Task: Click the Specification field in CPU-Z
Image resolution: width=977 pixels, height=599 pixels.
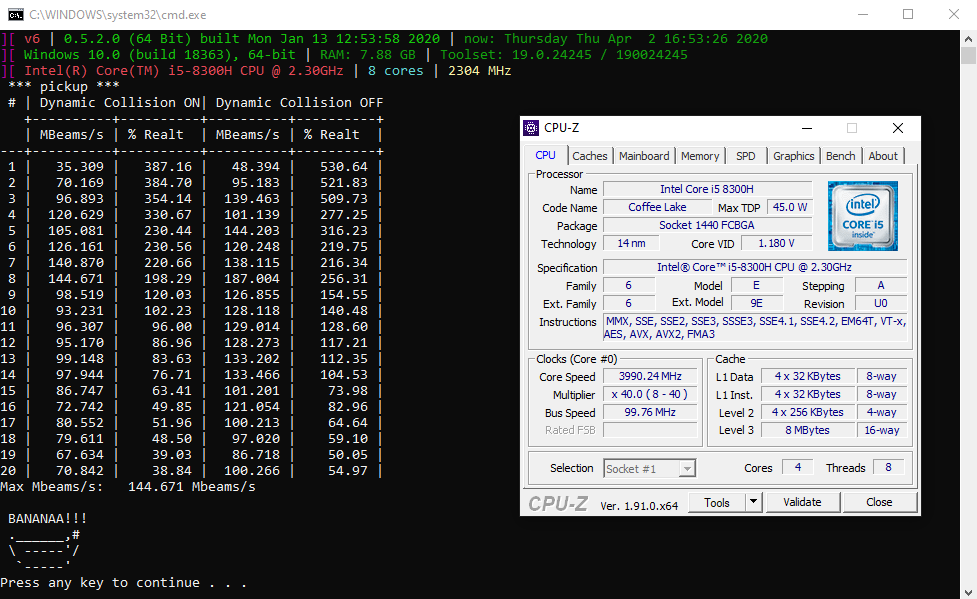Action: (x=755, y=267)
